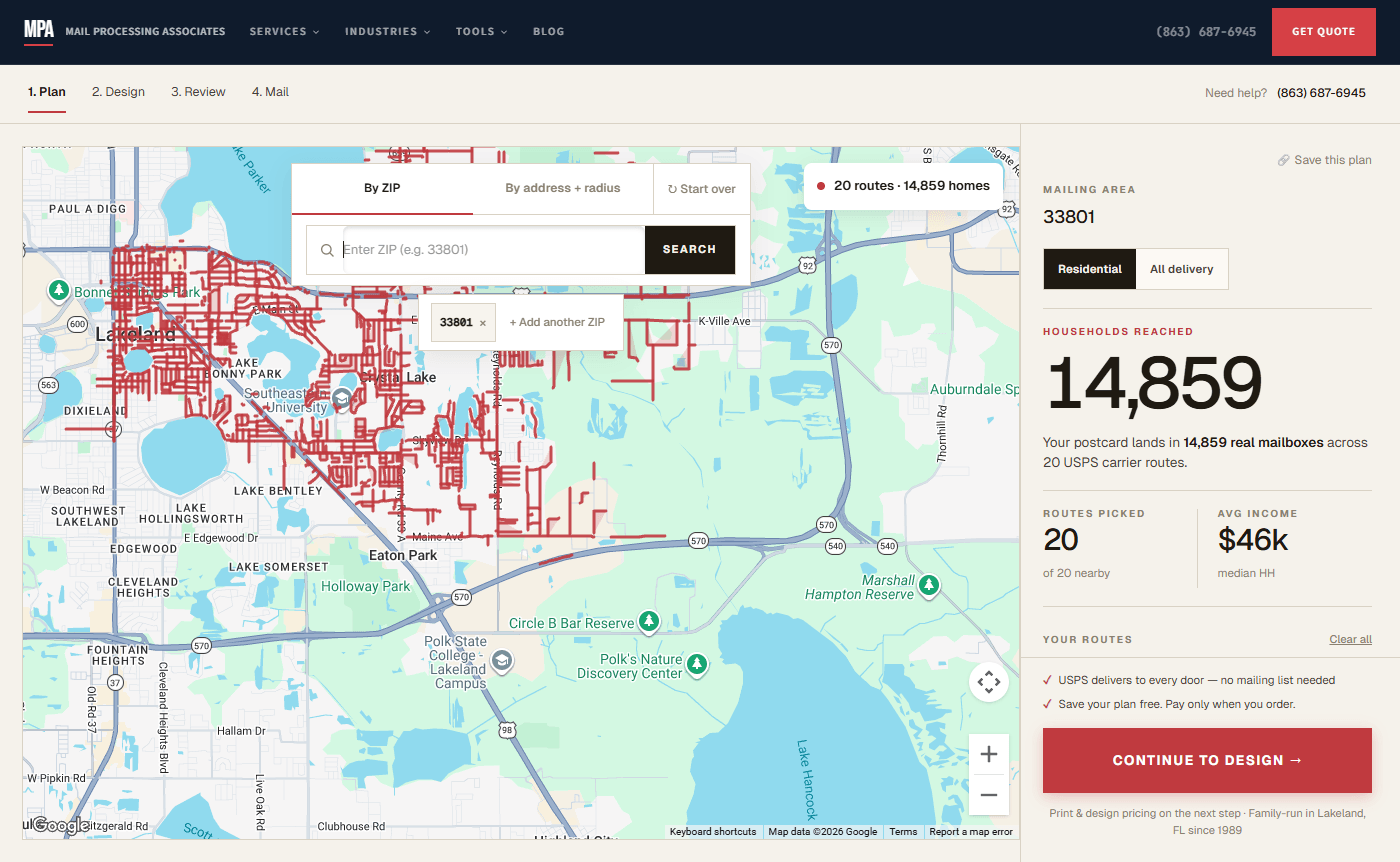Click the Lakeland city label on map
This screenshot has height=862, width=1400.
136,334
